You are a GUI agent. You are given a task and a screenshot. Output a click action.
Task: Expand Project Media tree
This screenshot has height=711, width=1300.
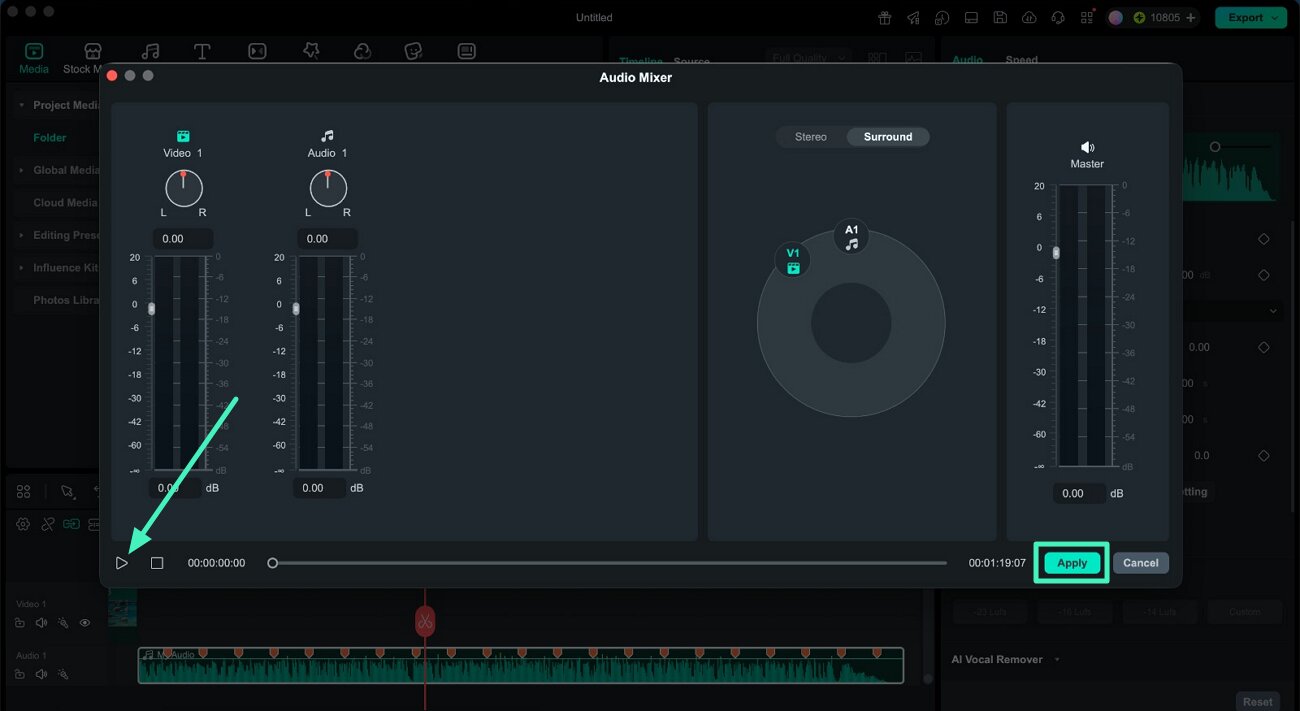[22, 105]
